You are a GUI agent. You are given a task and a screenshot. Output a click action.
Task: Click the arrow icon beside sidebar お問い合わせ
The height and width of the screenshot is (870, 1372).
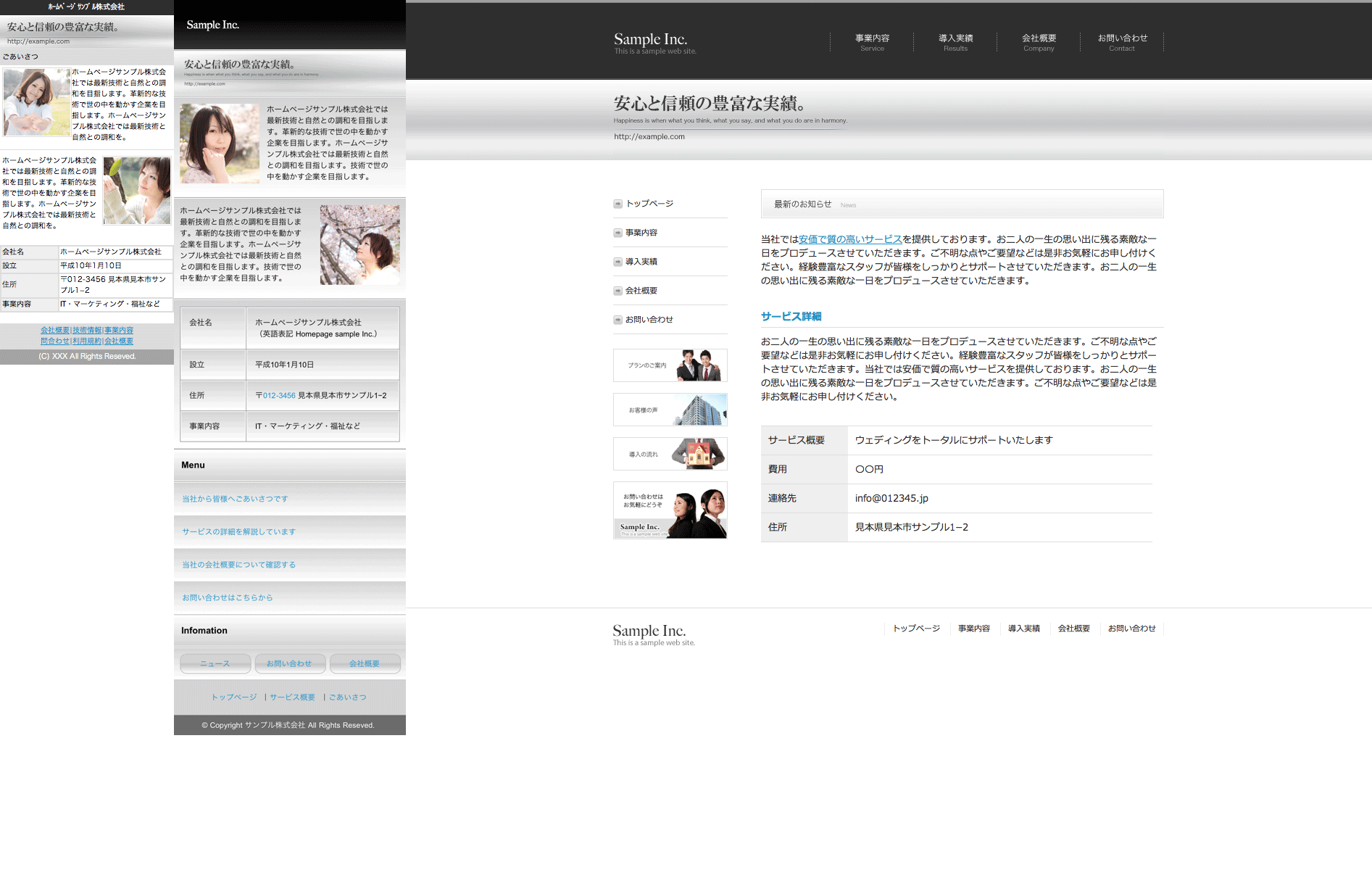click(x=618, y=320)
